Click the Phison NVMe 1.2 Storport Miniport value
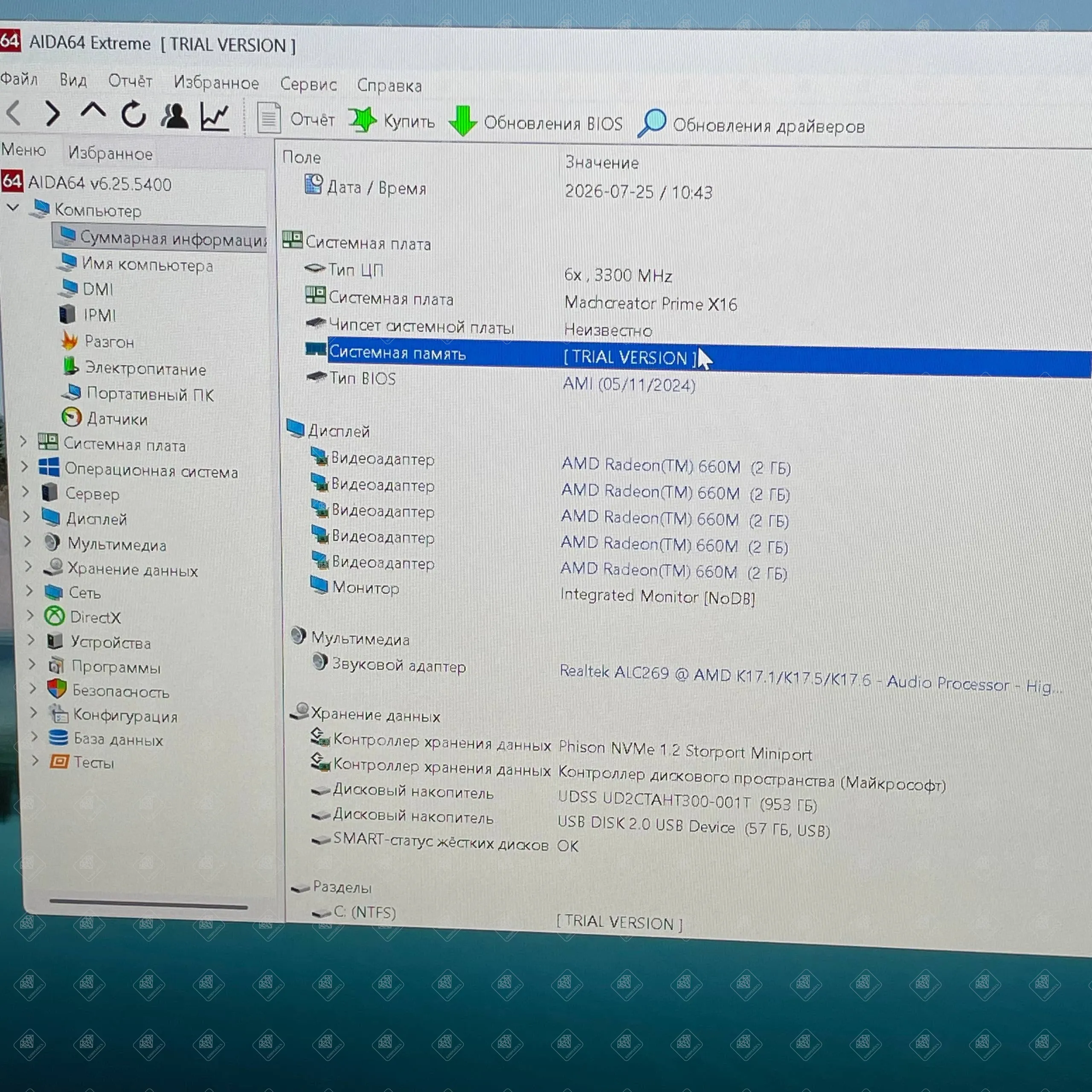The height and width of the screenshot is (1092, 1092). (685, 750)
